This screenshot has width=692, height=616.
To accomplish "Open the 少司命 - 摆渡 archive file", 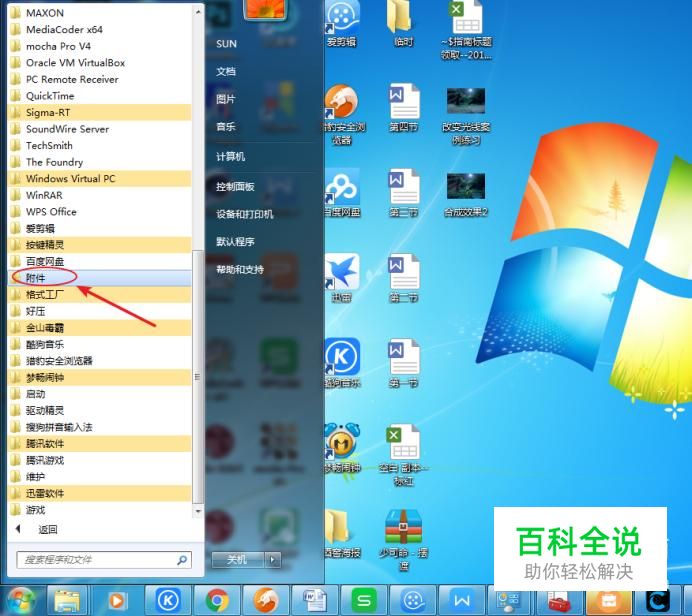I will 403,539.
